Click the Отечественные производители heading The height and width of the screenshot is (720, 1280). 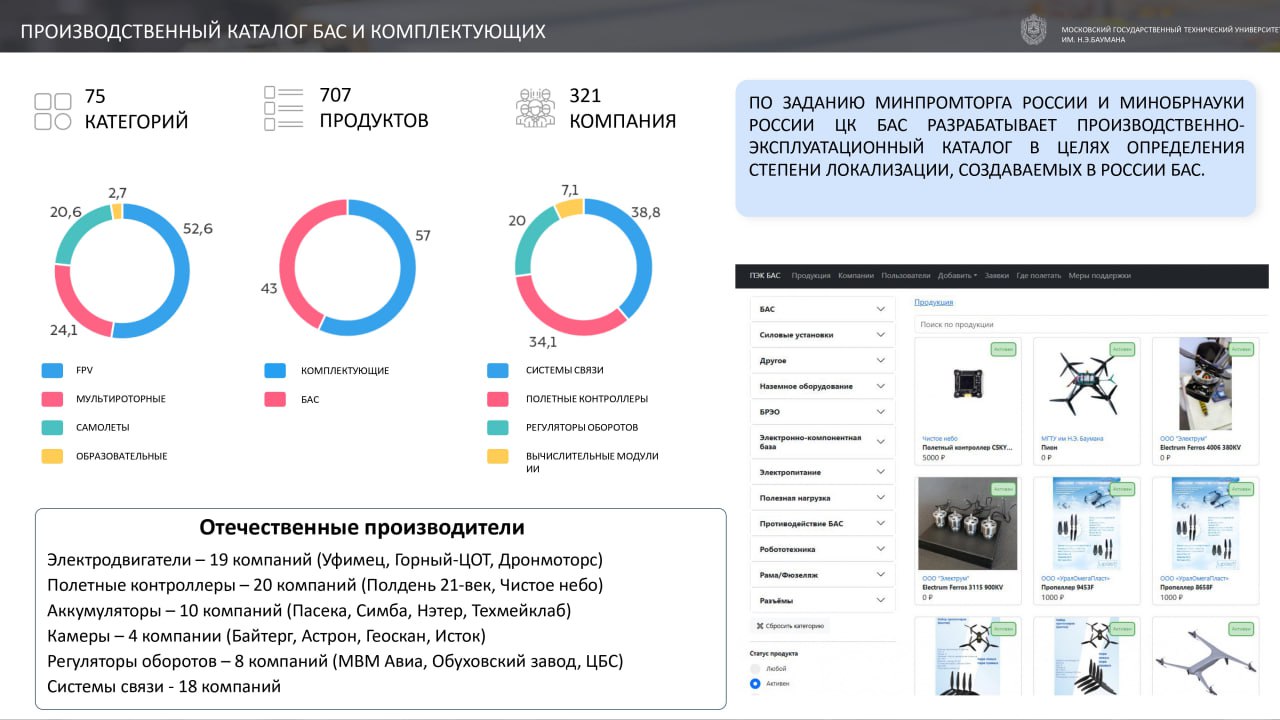pos(362,527)
